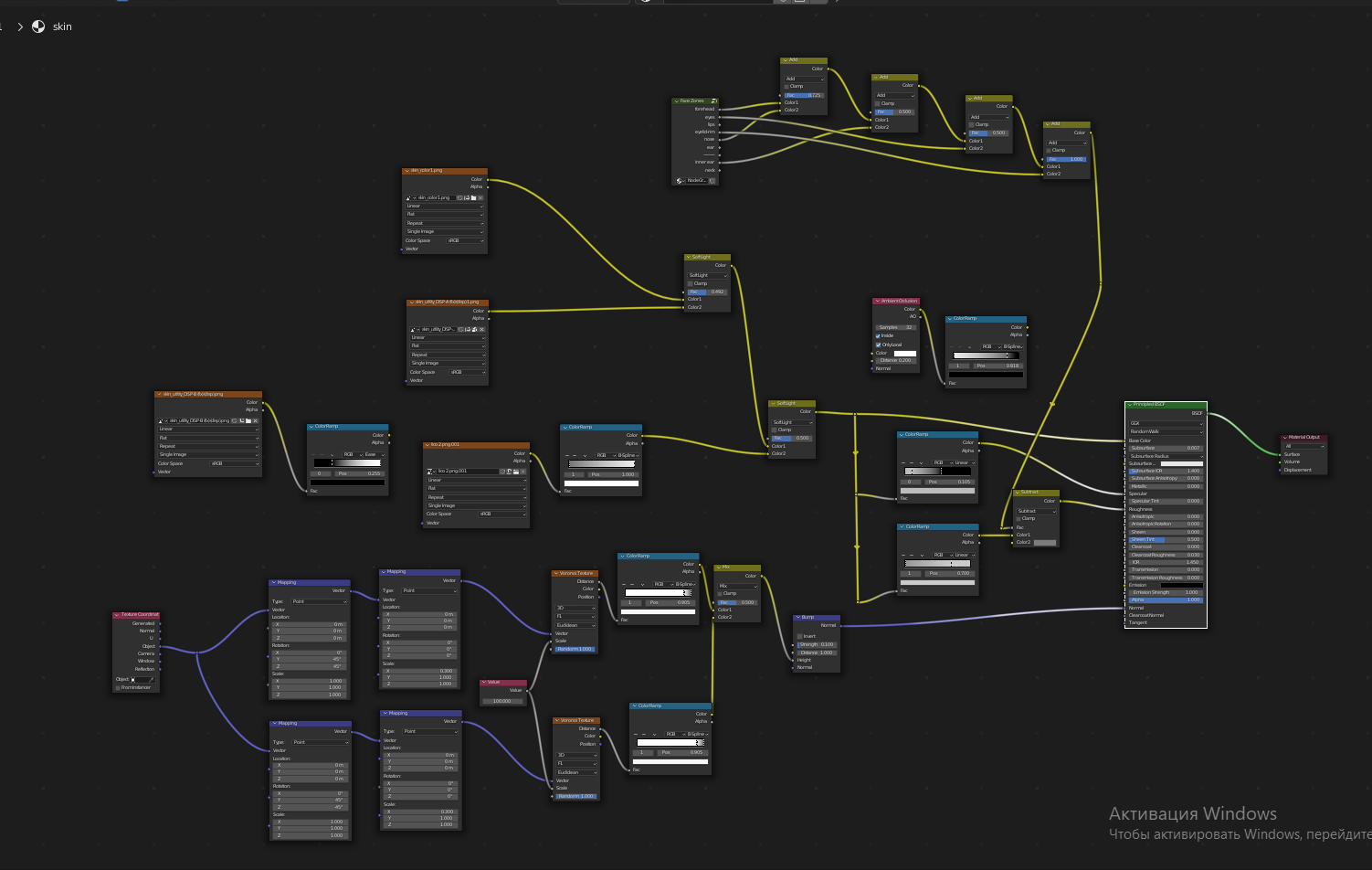Toggle fake user shield in lico 2.png.001 node
The height and width of the screenshot is (870, 1372).
pyautogui.click(x=502, y=472)
